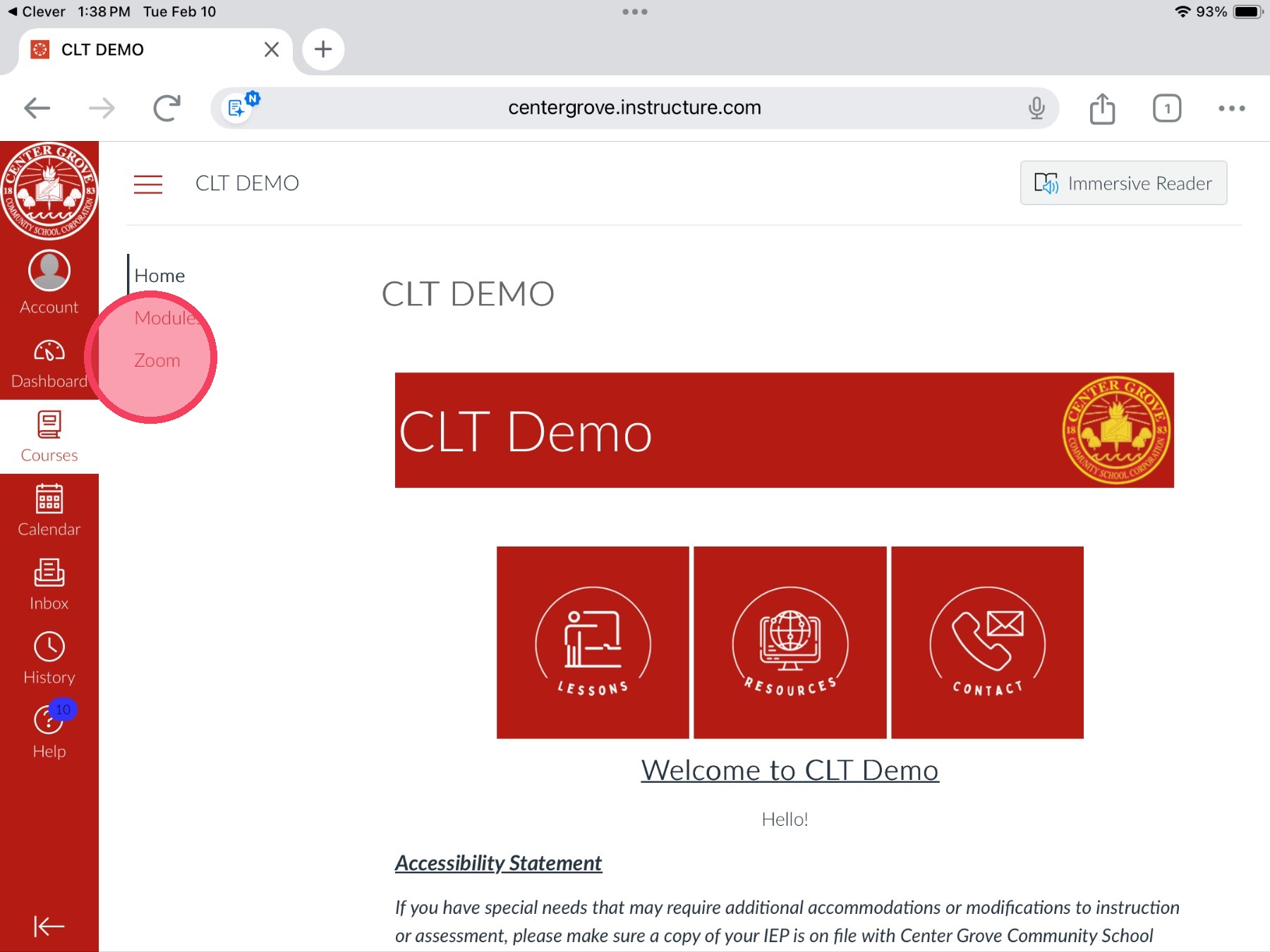Tap the Wi-Fi status indicator

coord(1183,12)
